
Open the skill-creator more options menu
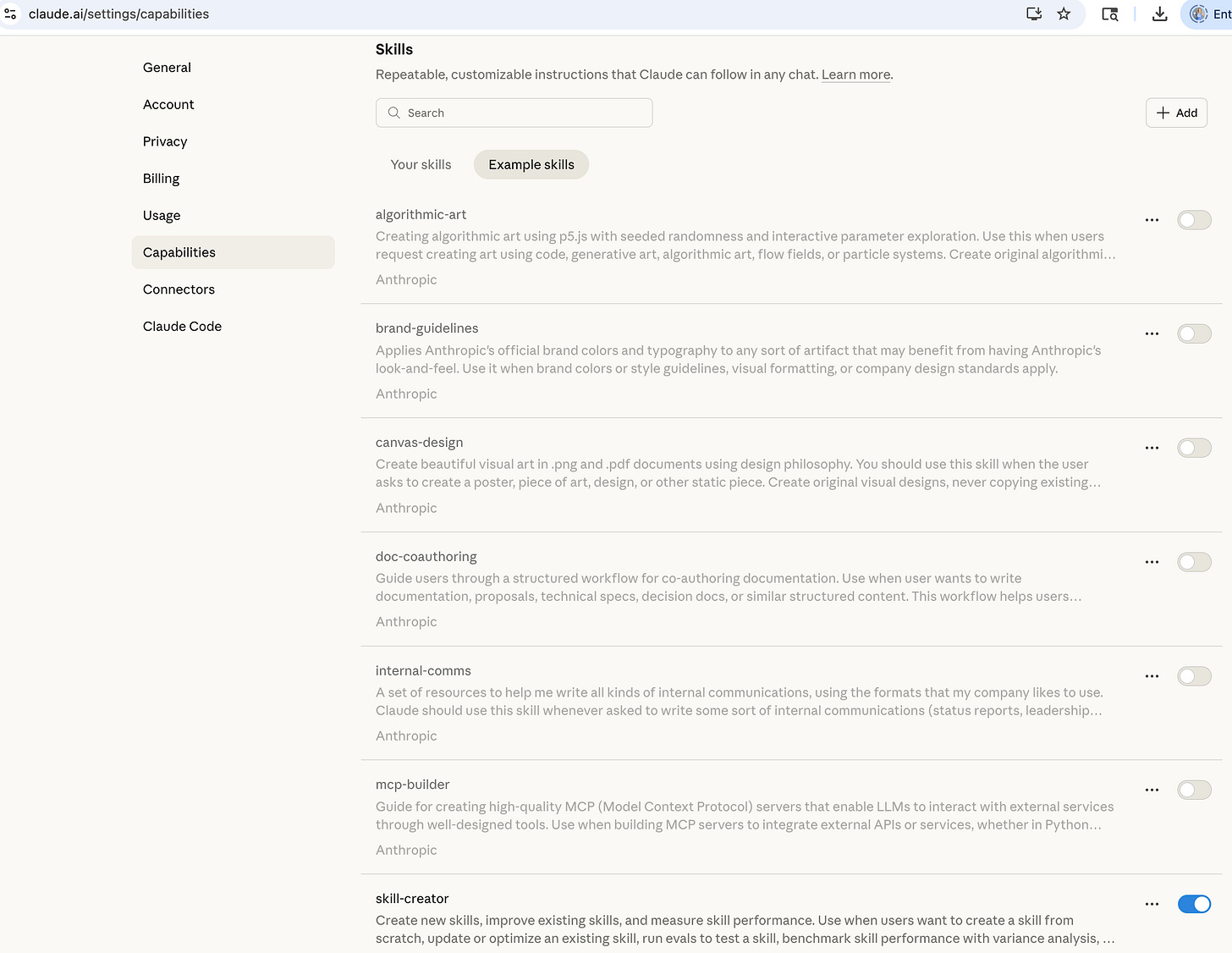pos(1152,904)
